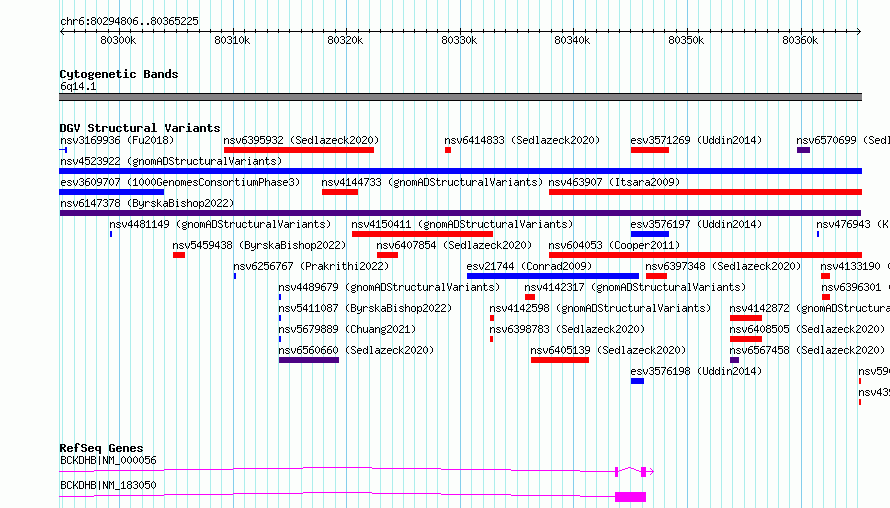Click nsv6407854 (Sedlazeck2020) label
Image resolution: width=890 pixels, height=508 pixels.
pos(454,245)
